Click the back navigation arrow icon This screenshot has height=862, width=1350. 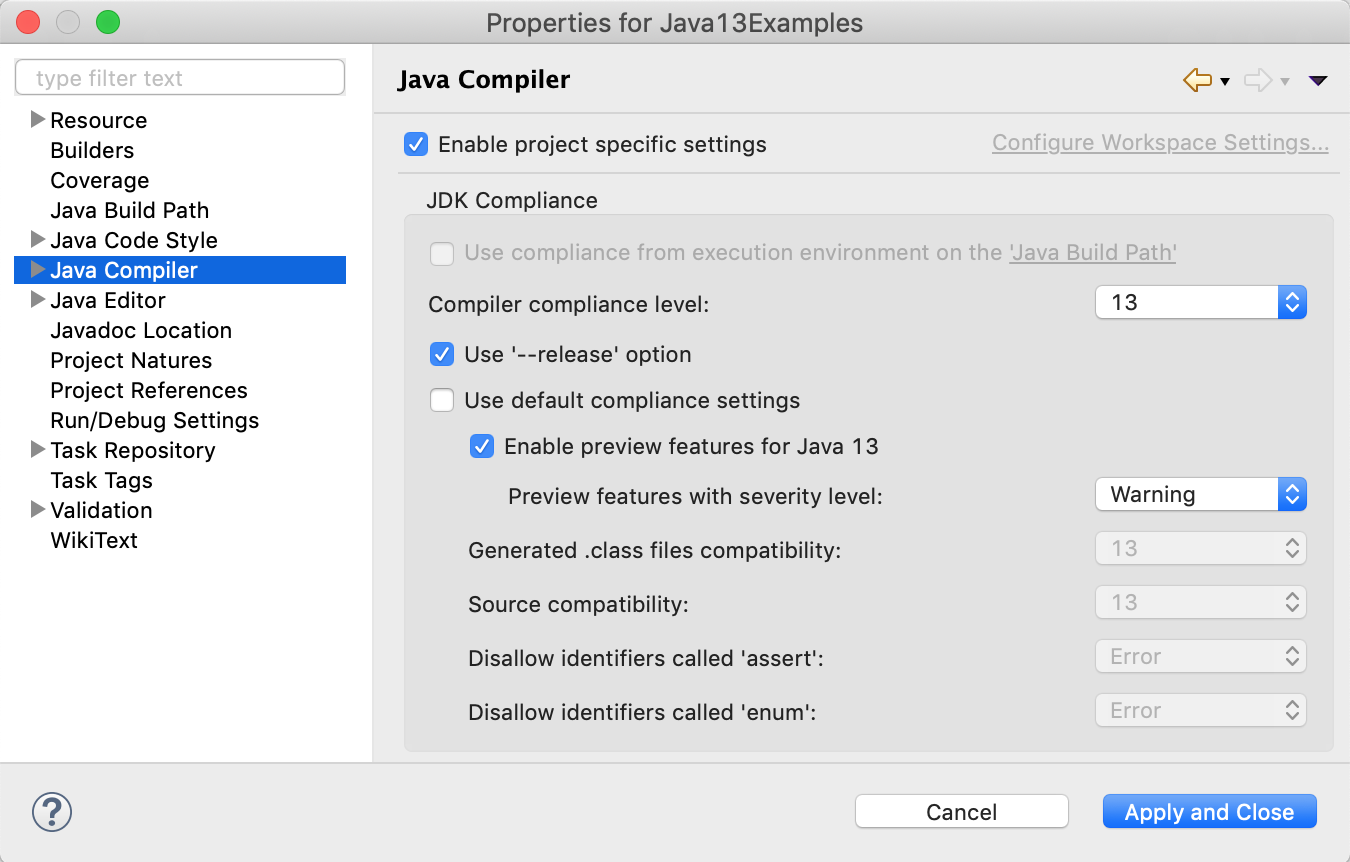point(1197,80)
